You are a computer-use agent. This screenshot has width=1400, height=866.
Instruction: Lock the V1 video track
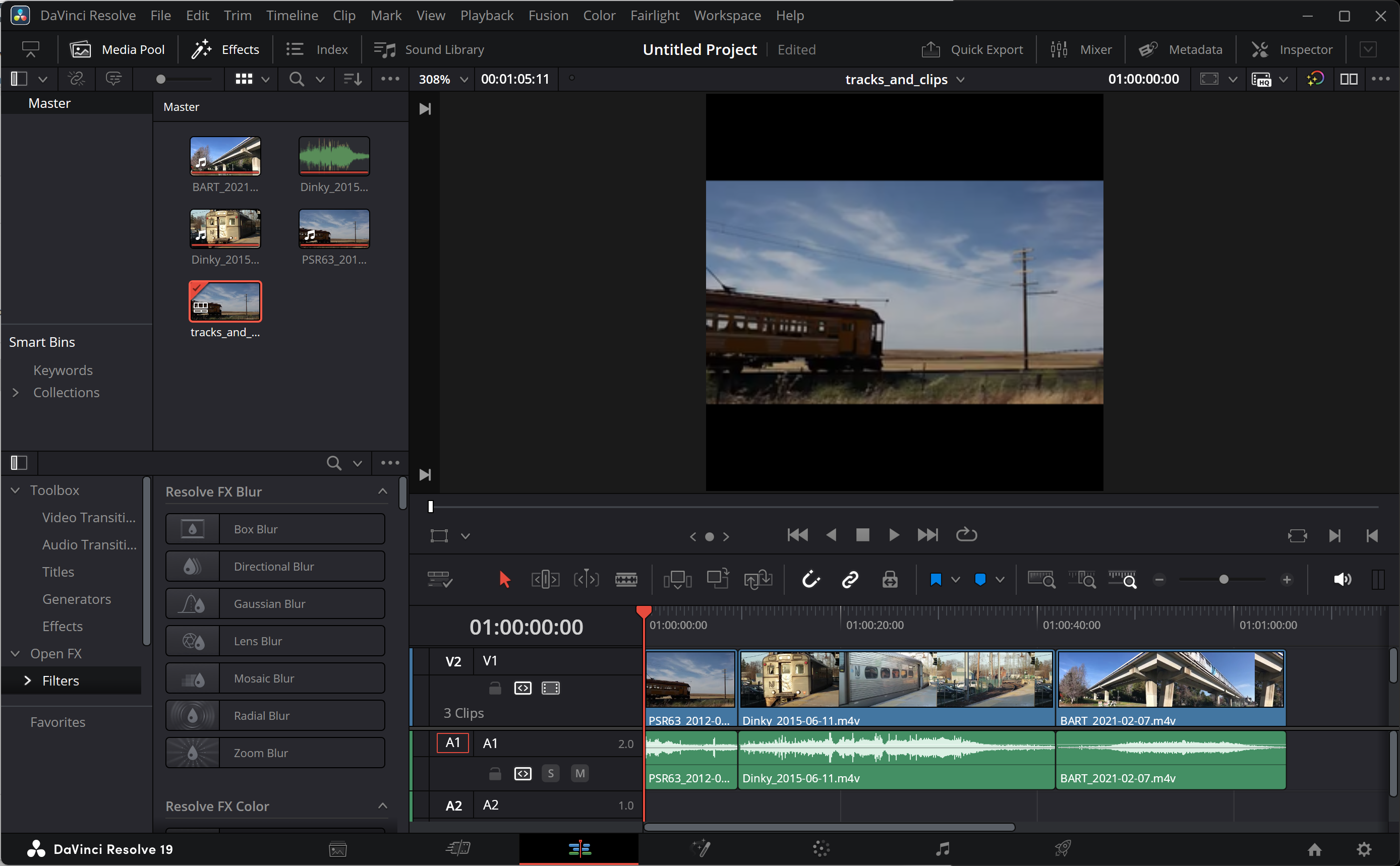click(495, 688)
